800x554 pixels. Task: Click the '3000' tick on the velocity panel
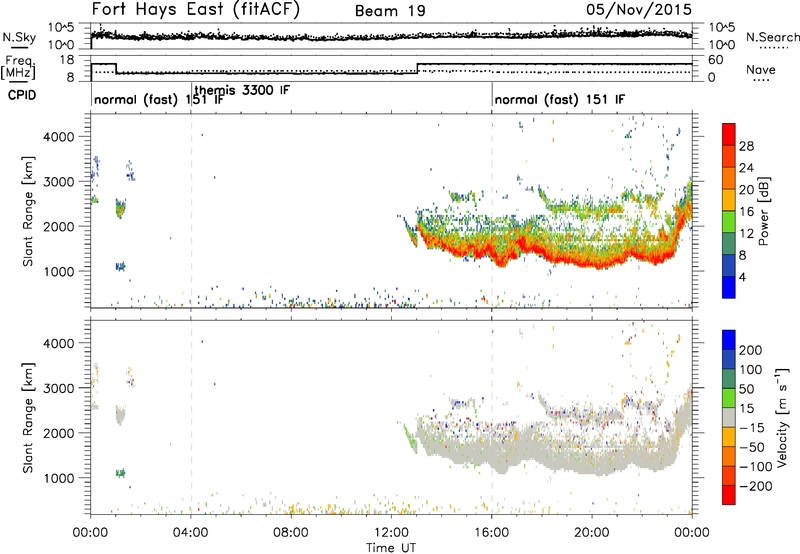tap(59, 388)
